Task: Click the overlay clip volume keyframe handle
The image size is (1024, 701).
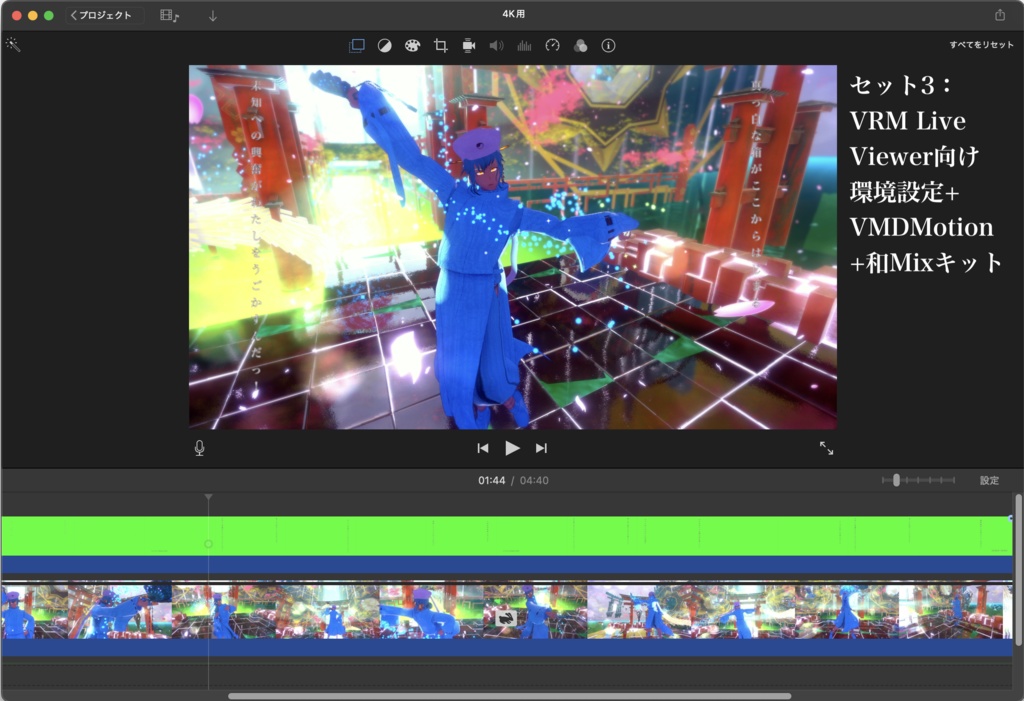Action: [208, 544]
